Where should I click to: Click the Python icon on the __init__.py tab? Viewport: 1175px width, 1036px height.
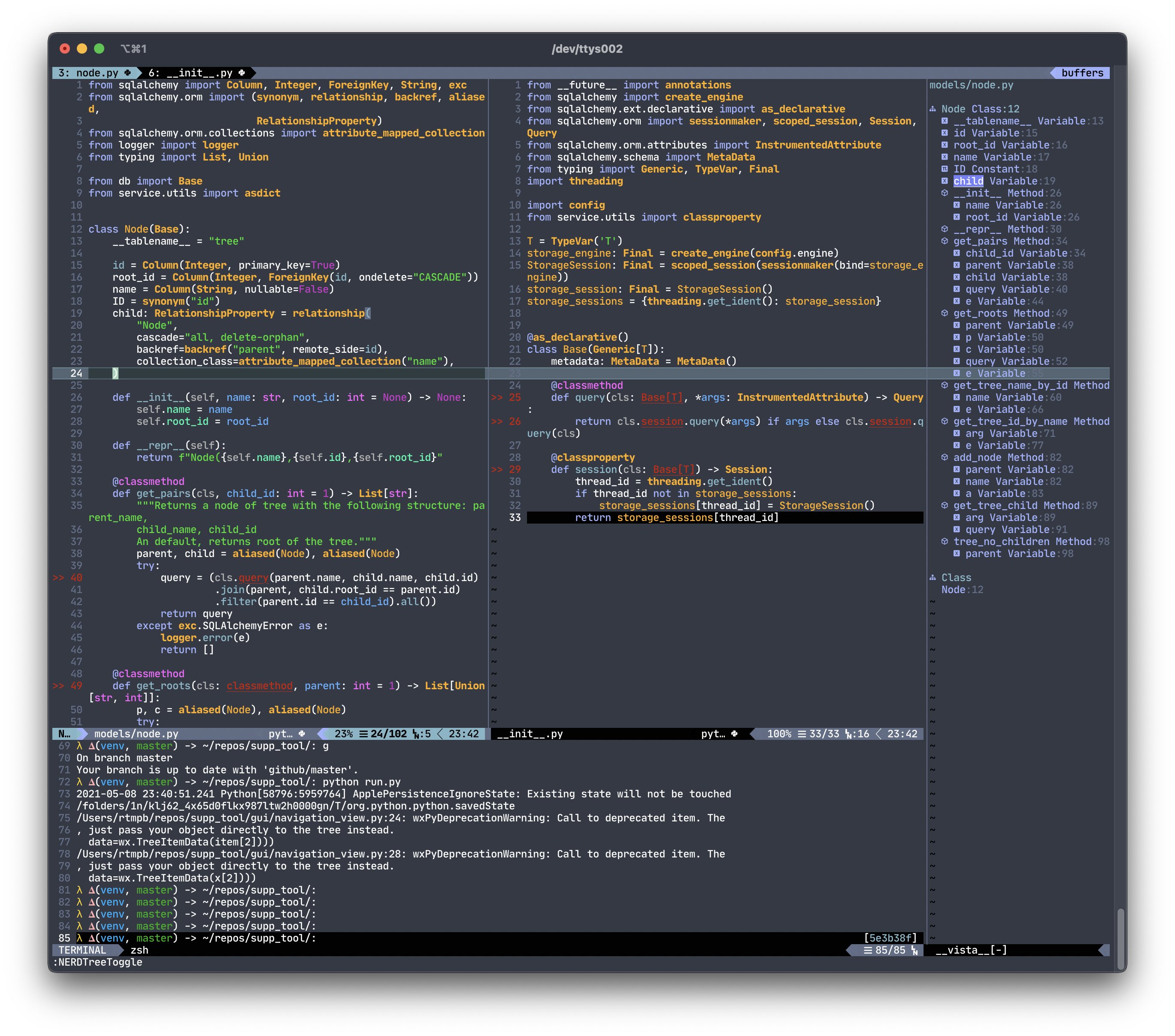tap(242, 73)
